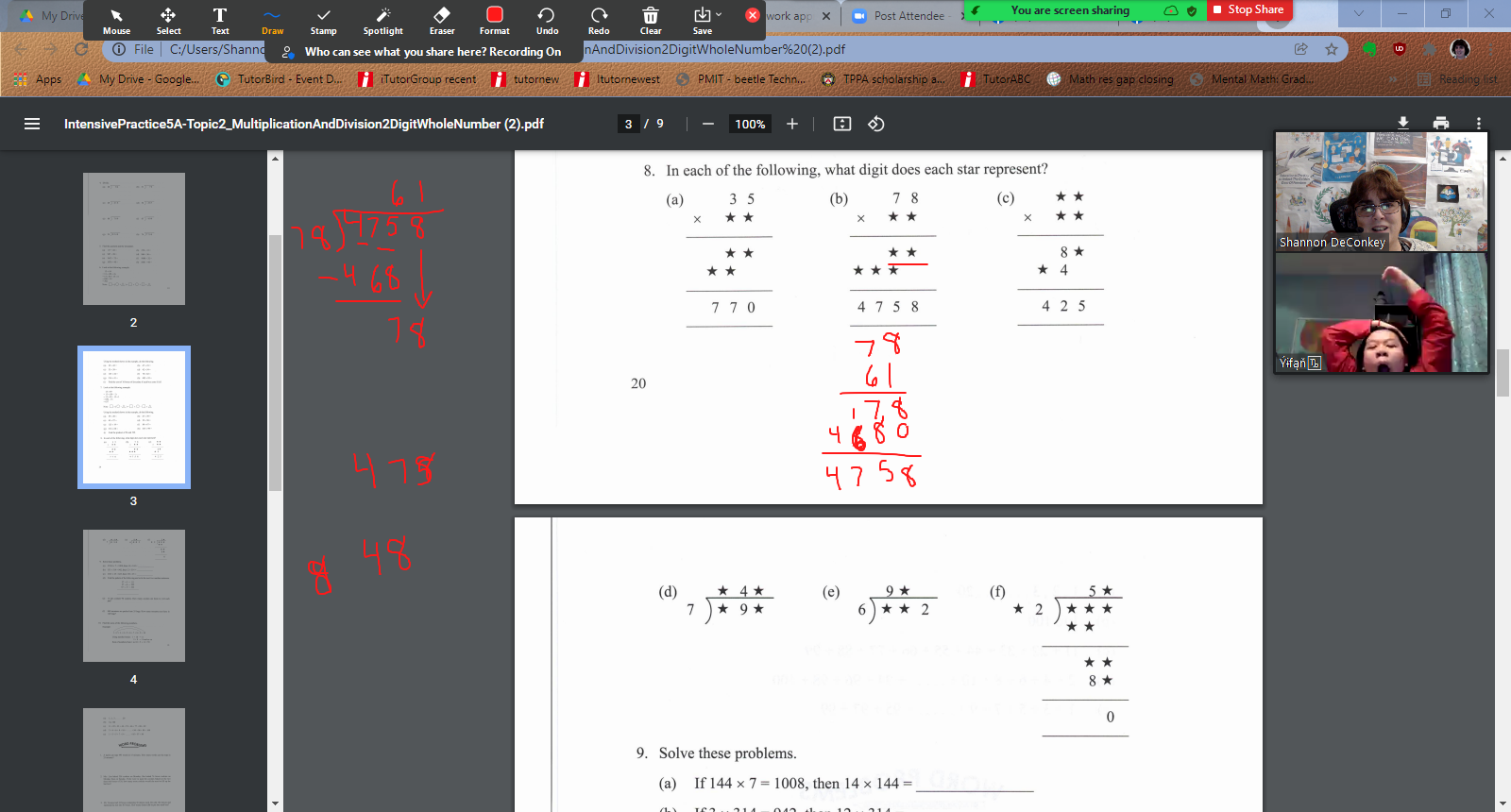Click Shannon DeConkey's video tile
The width and height of the screenshot is (1511, 812).
click(x=1382, y=192)
